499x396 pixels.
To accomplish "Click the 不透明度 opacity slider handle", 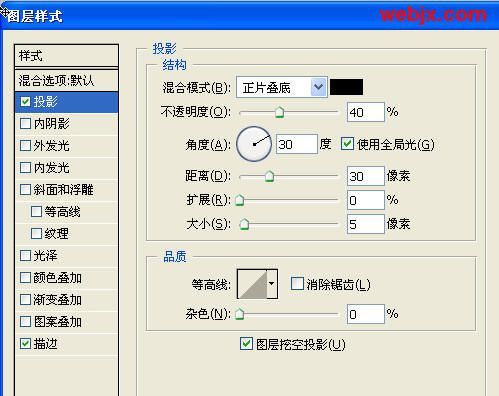I will pos(279,112).
